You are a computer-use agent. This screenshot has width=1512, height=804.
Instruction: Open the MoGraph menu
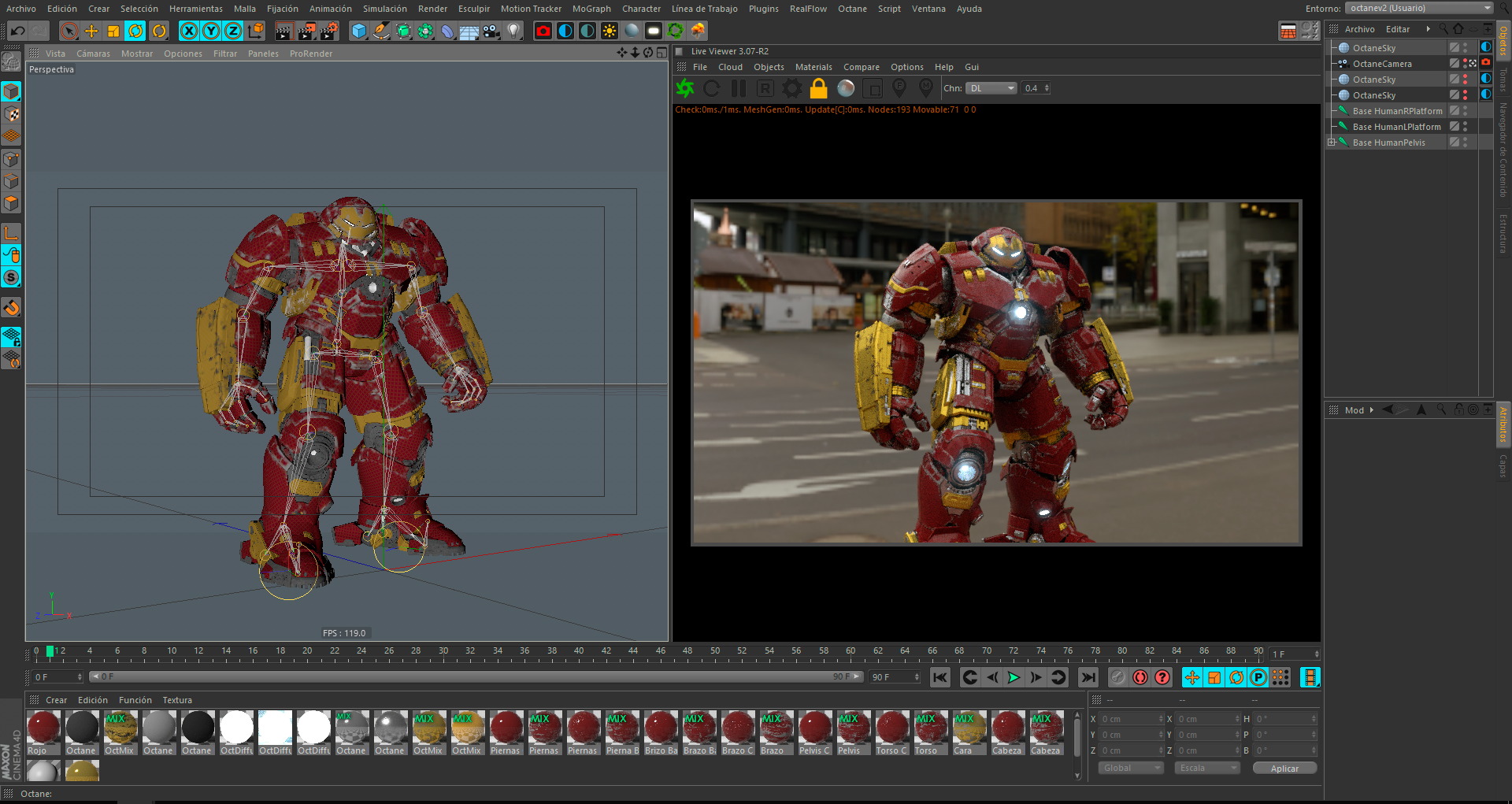591,9
